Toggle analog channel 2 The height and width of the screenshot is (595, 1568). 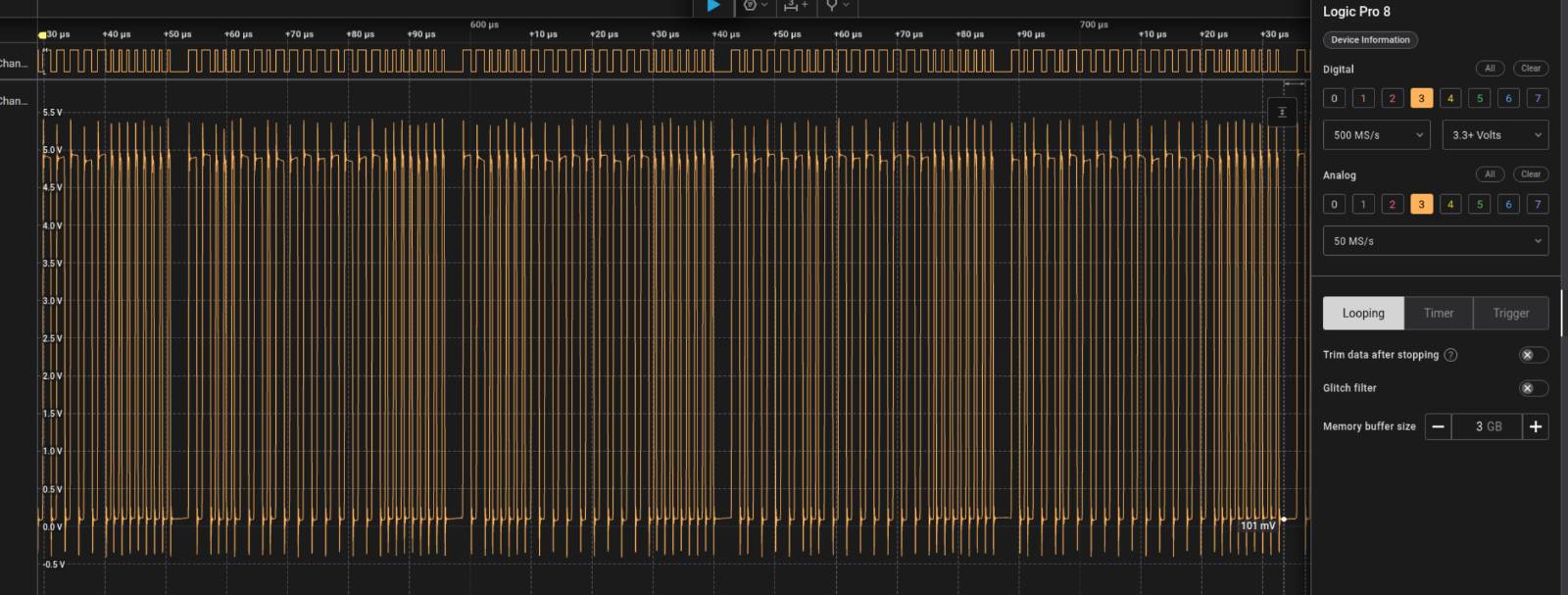[x=1393, y=204]
